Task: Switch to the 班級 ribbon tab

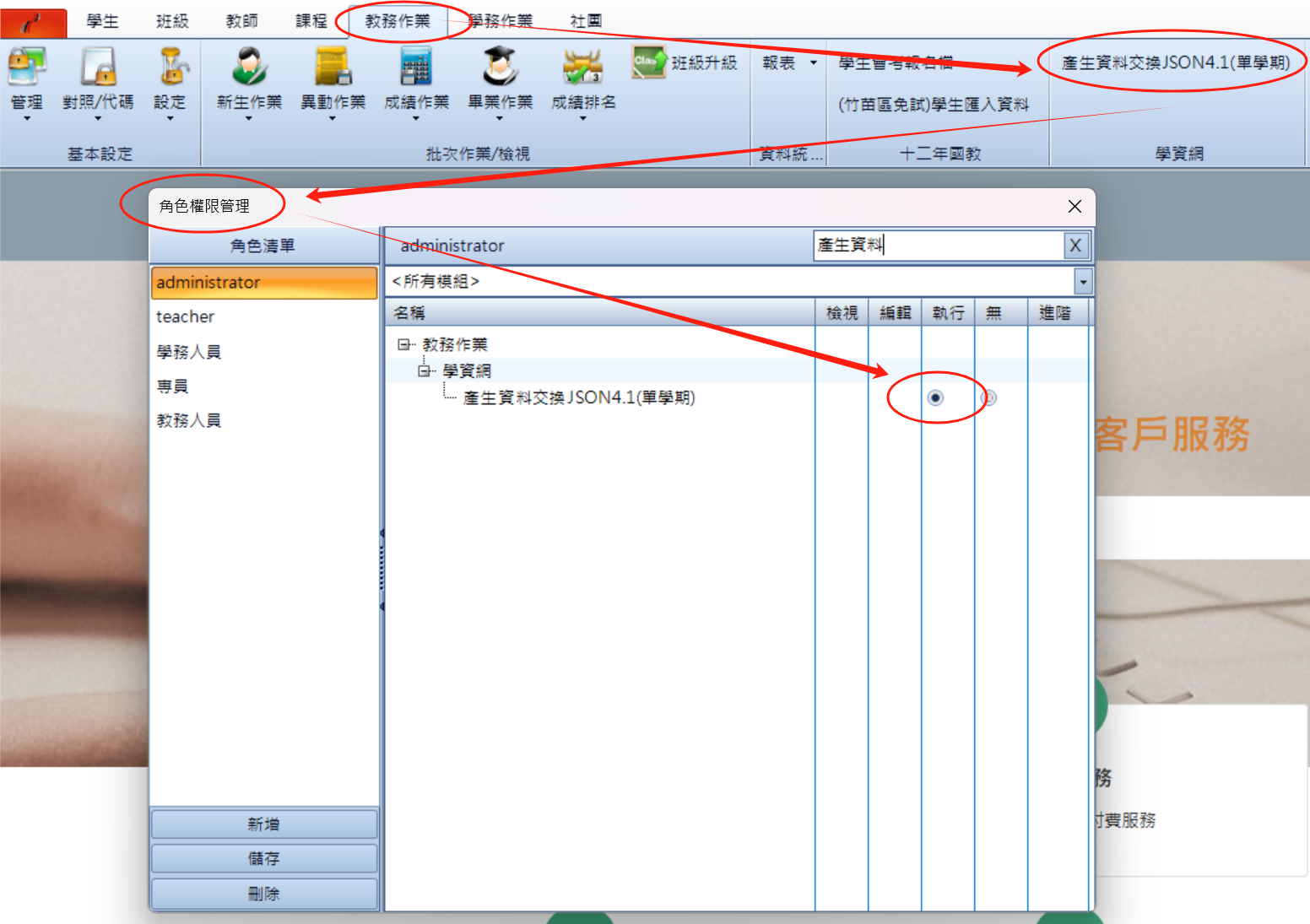Action: 172,21
